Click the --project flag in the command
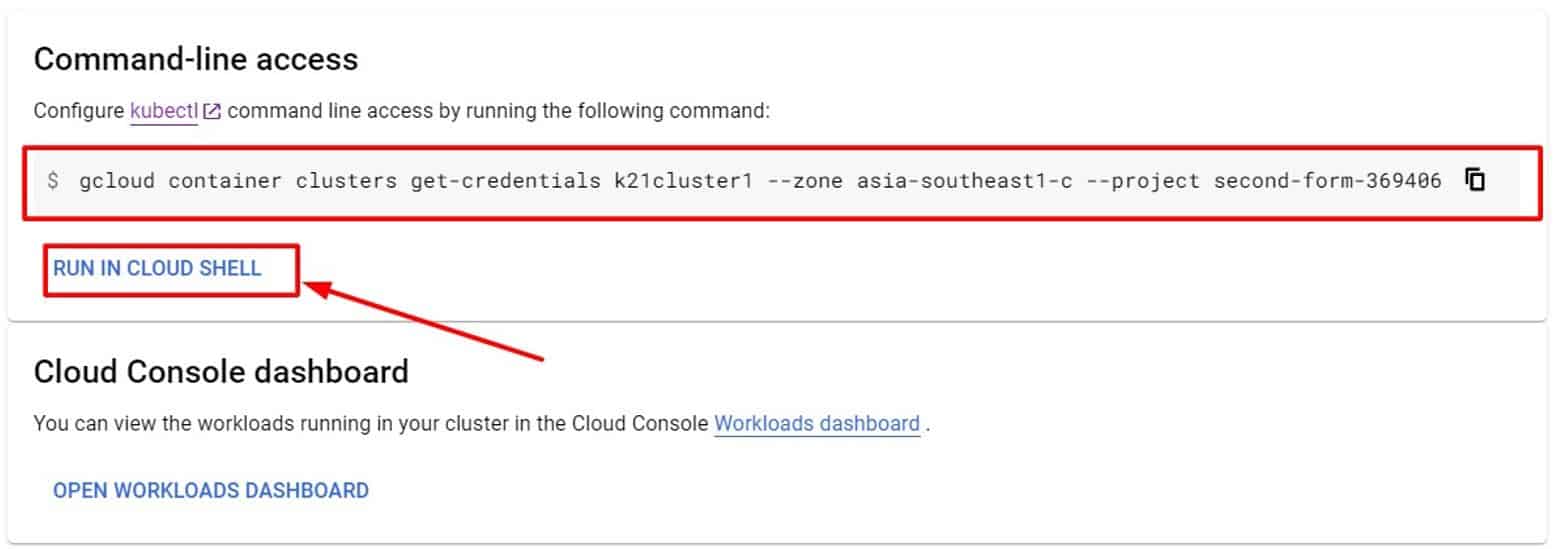1555x549 pixels. pos(1148,181)
